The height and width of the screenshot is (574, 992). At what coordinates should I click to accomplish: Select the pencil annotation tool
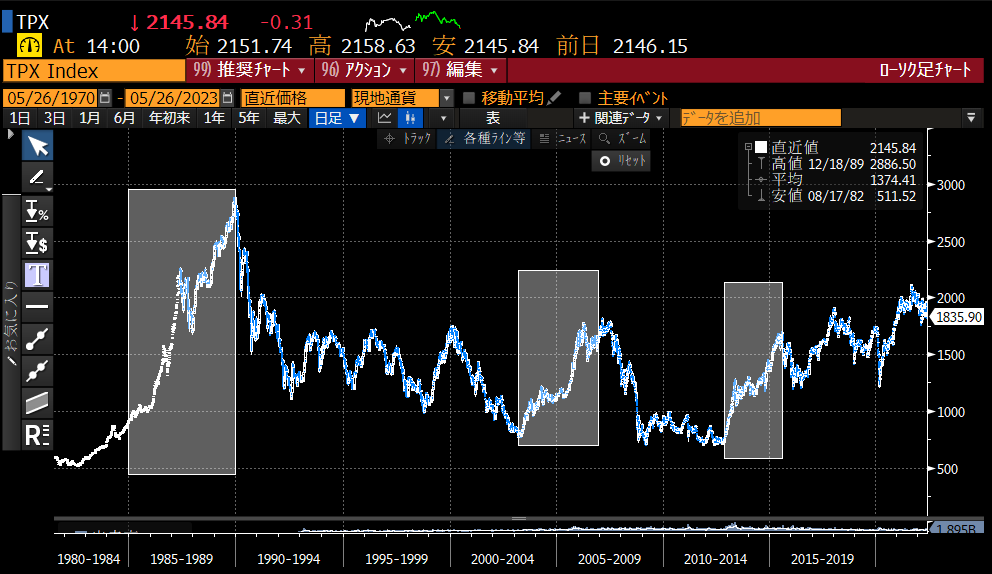[37, 178]
